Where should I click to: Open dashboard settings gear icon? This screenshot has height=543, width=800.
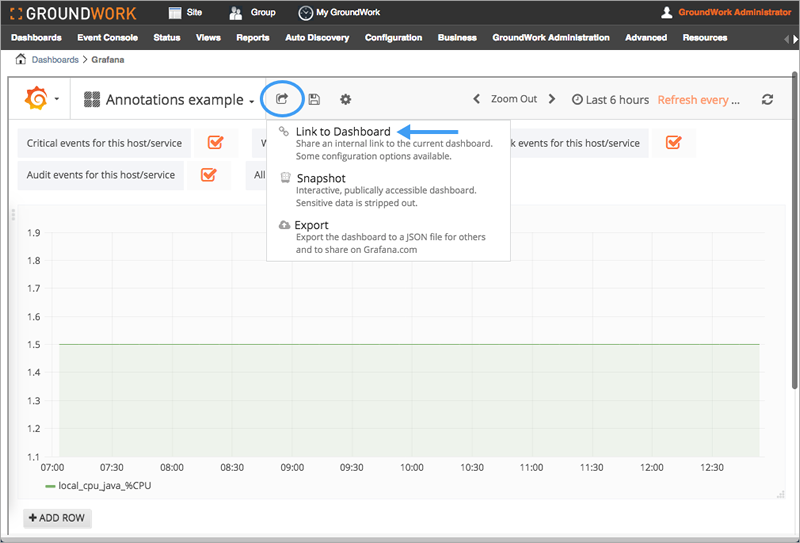point(345,100)
